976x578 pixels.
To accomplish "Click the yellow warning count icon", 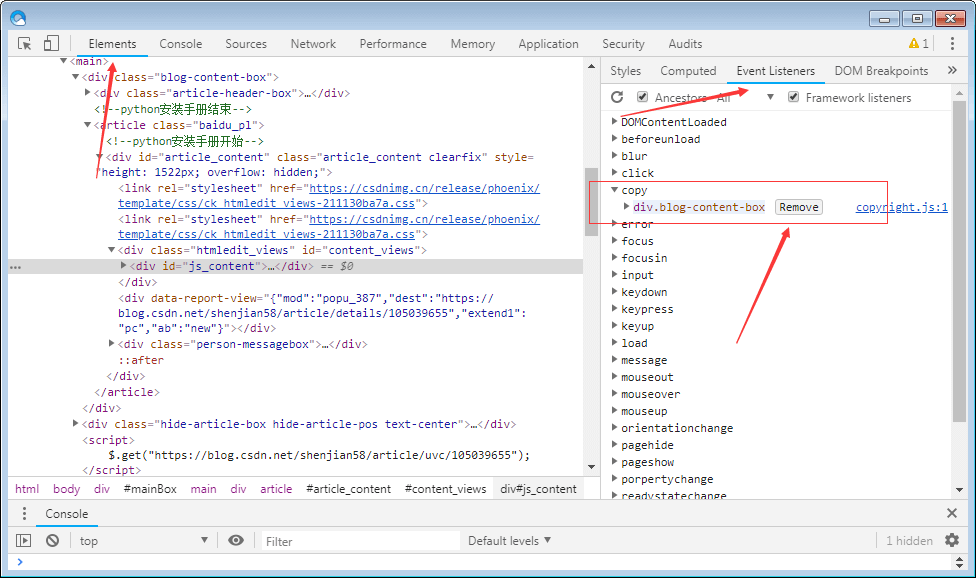I will [x=918, y=43].
